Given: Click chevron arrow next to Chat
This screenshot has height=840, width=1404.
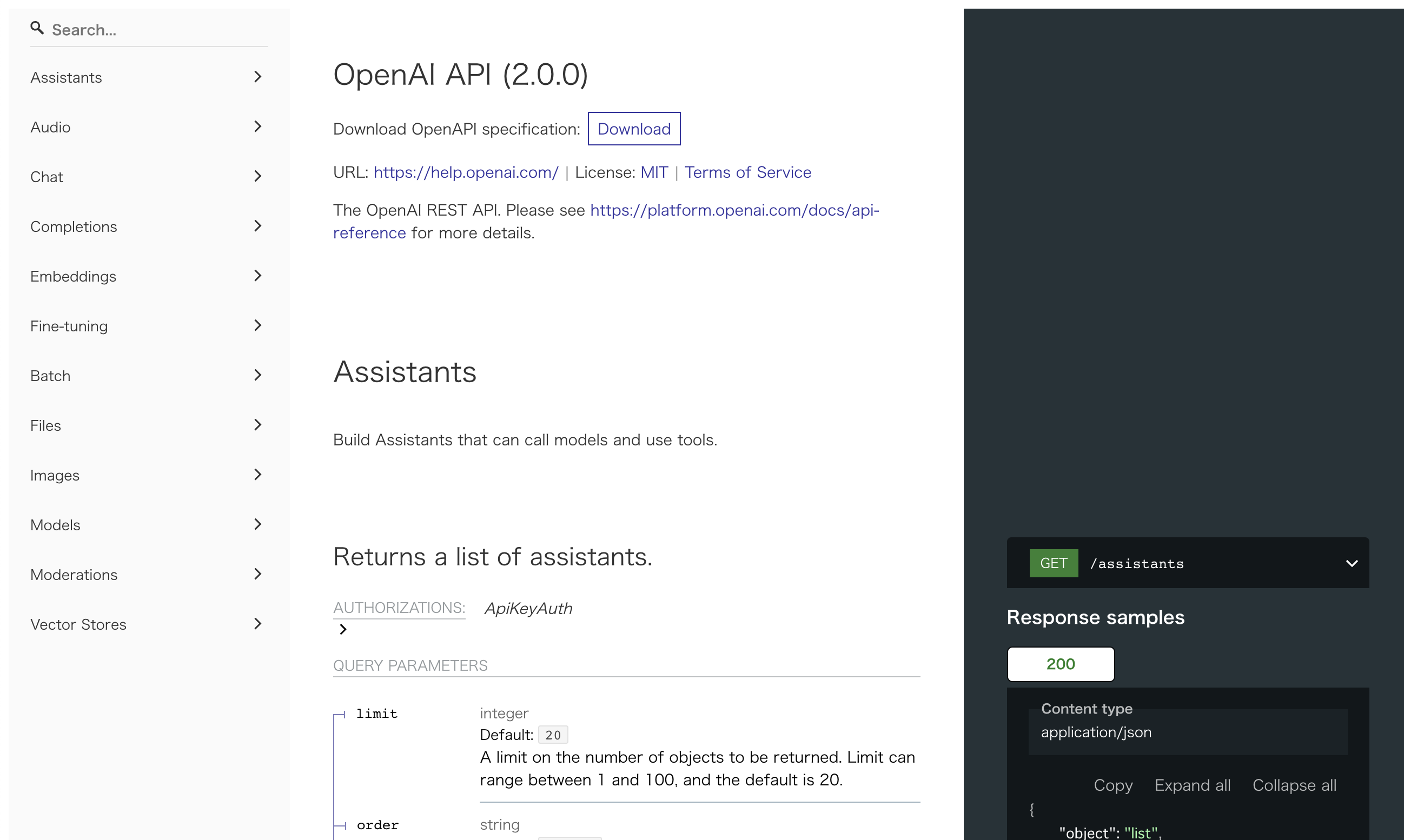Looking at the screenshot, I should click(x=257, y=177).
